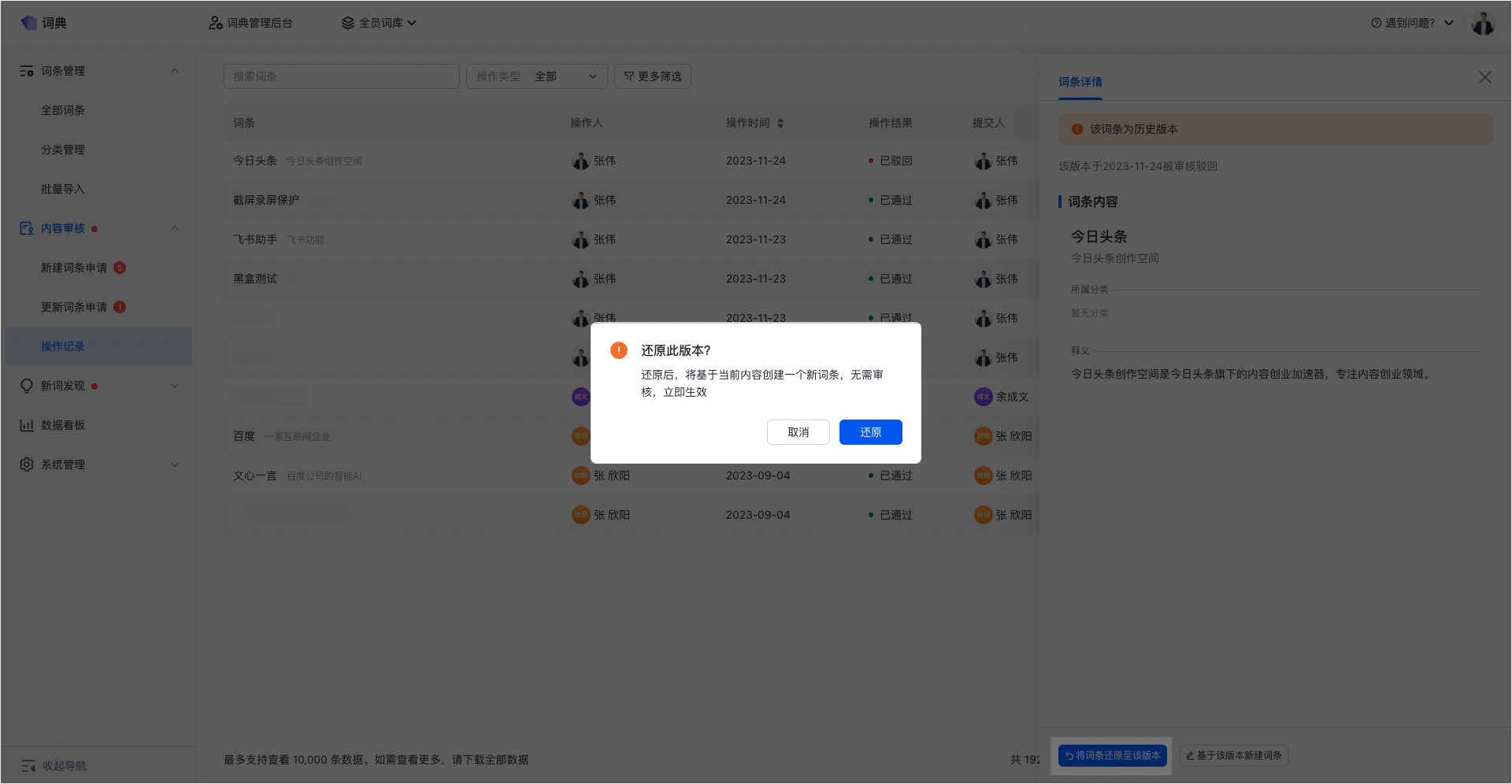Click the 更多筛选 filter button
The height and width of the screenshot is (784, 1512).
click(653, 76)
